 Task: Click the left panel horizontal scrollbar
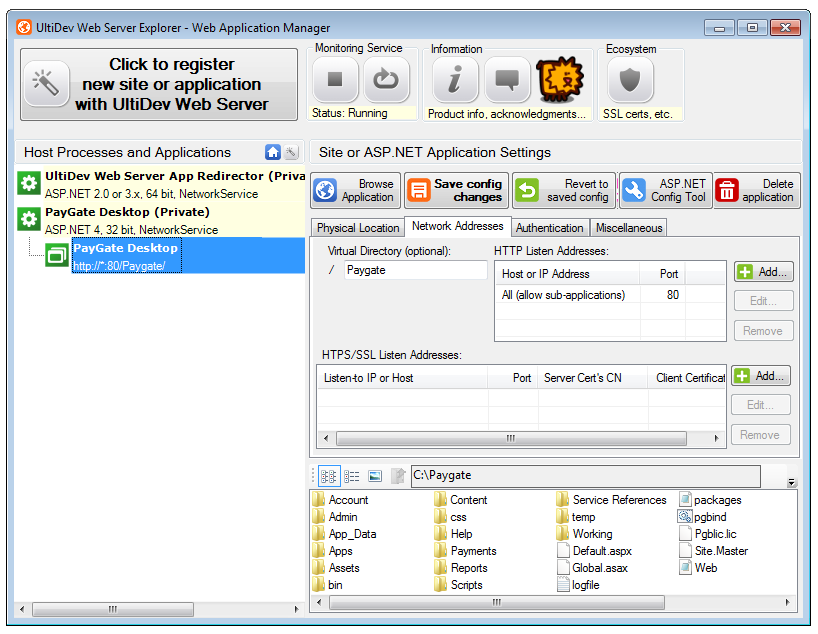[113, 609]
